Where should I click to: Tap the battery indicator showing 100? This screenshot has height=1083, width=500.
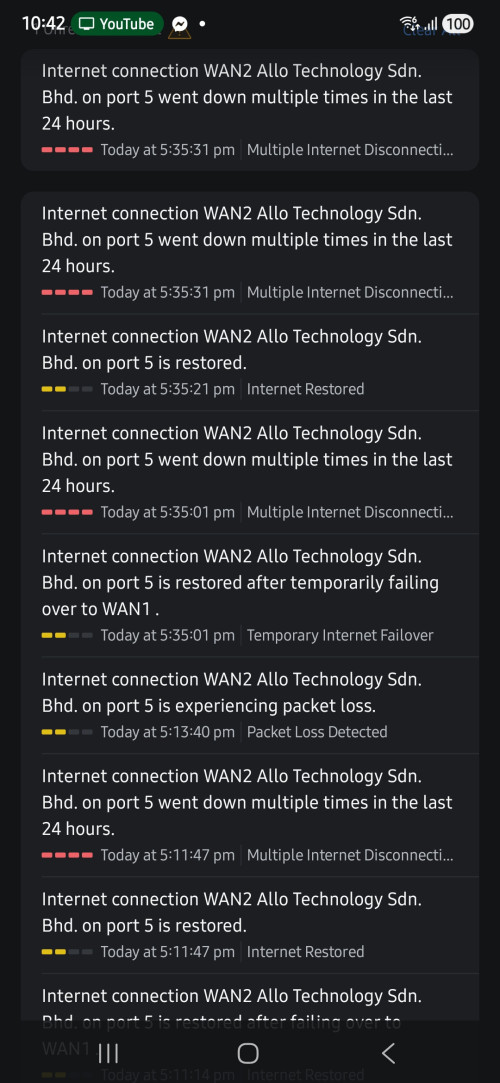pos(457,24)
